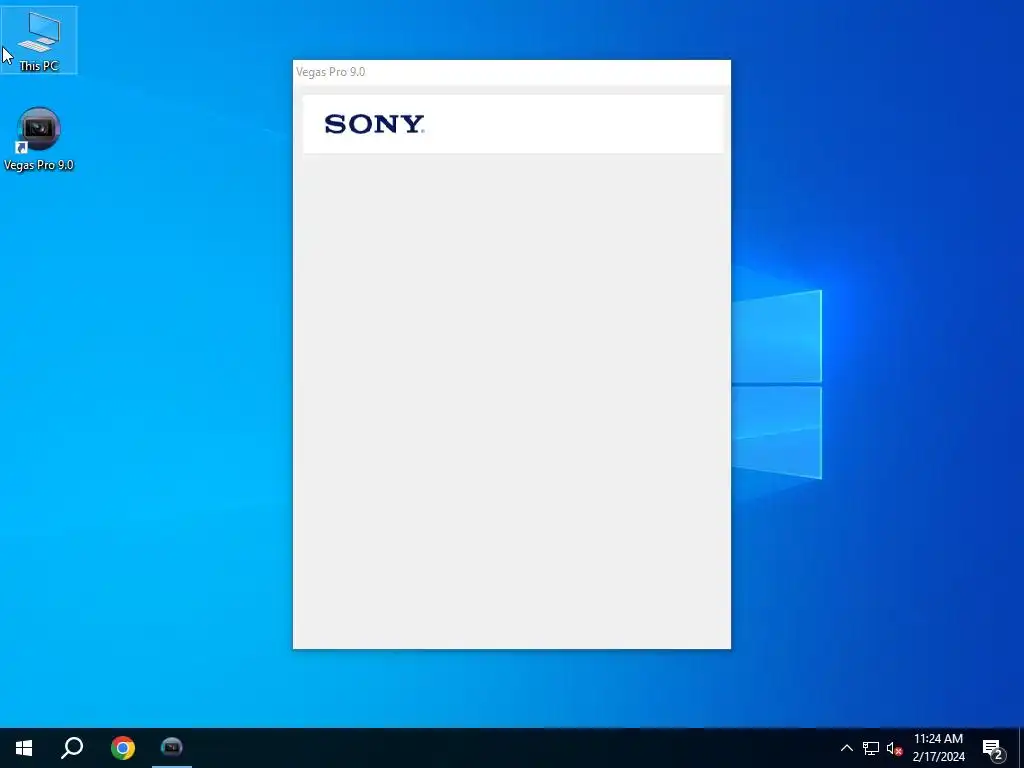Launch Google Chrome from the taskbar
This screenshot has width=1024, height=768.
(x=123, y=748)
